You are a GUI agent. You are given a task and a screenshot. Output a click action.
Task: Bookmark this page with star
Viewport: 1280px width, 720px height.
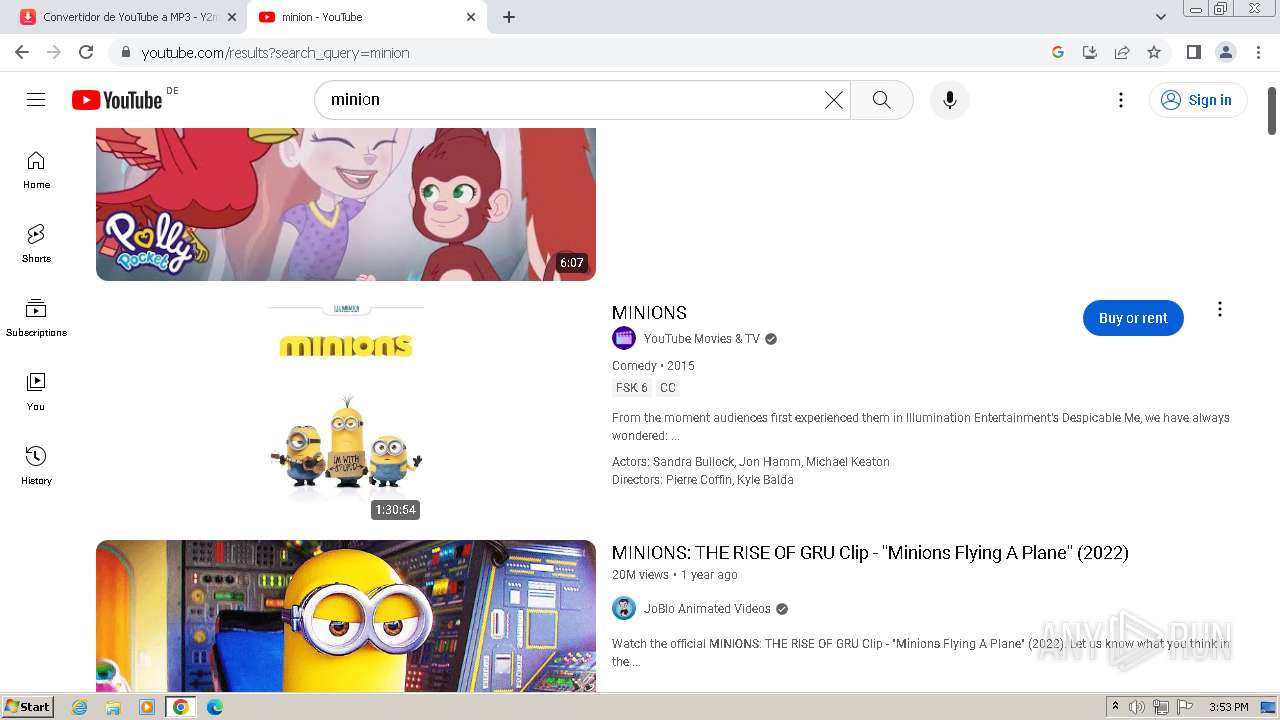[1154, 52]
